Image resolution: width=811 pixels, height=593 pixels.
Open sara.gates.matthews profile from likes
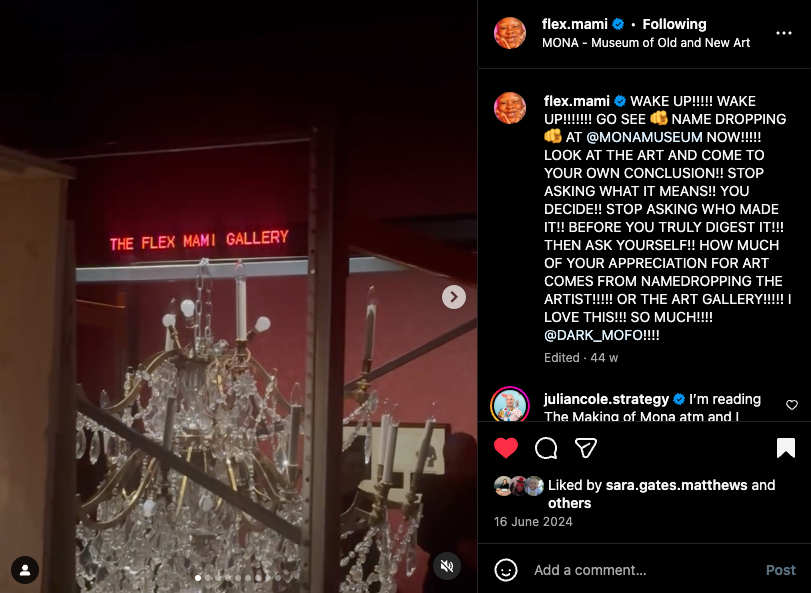pos(676,485)
